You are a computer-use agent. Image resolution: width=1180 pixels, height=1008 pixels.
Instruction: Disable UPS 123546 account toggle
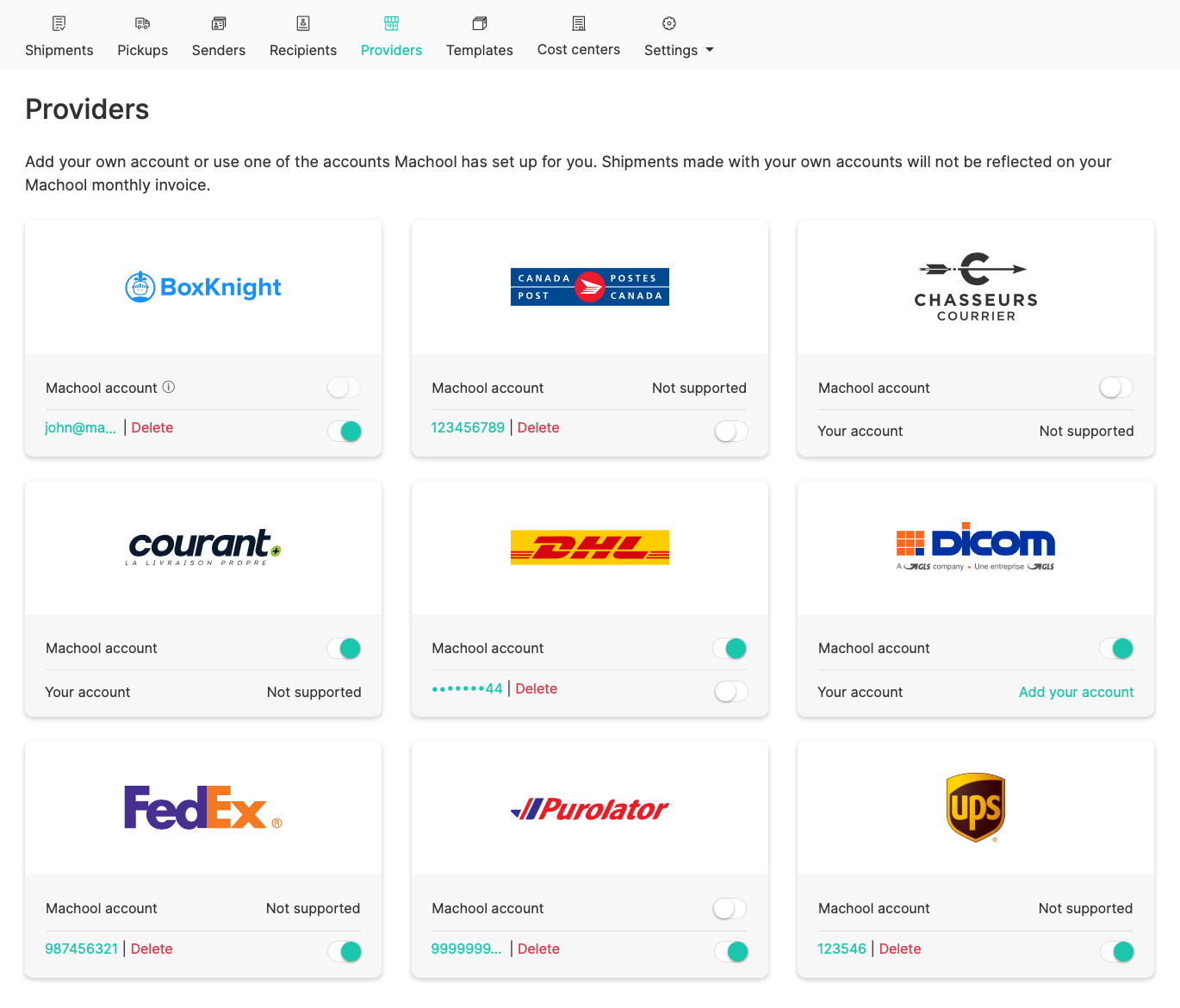click(1116, 951)
